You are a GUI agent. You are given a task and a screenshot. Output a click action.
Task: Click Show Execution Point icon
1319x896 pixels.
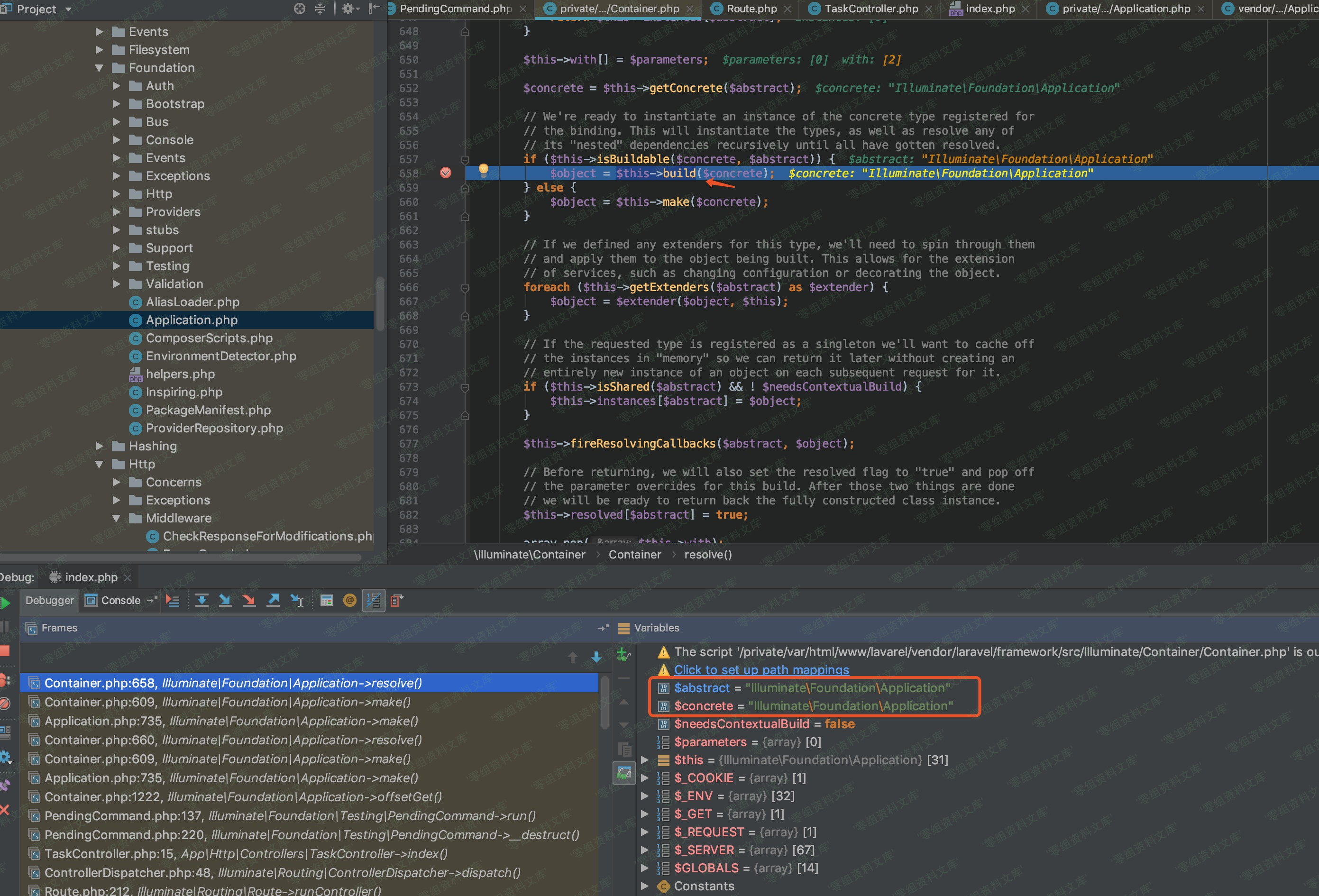tap(173, 600)
